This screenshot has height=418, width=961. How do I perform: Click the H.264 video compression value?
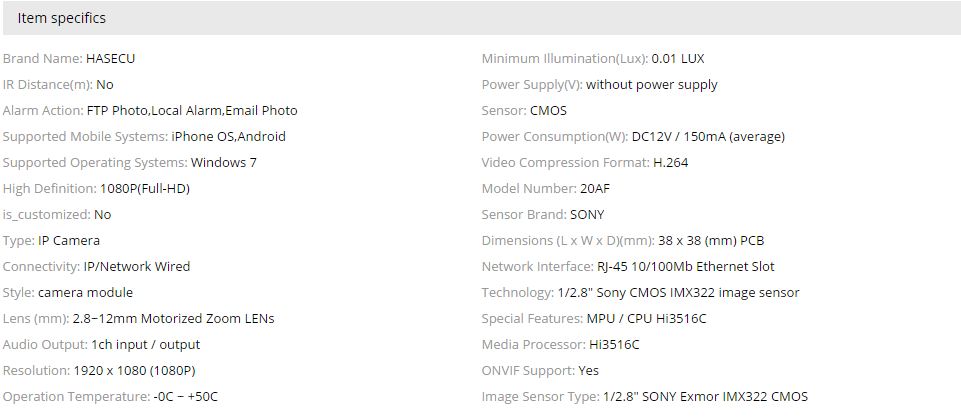tap(670, 162)
